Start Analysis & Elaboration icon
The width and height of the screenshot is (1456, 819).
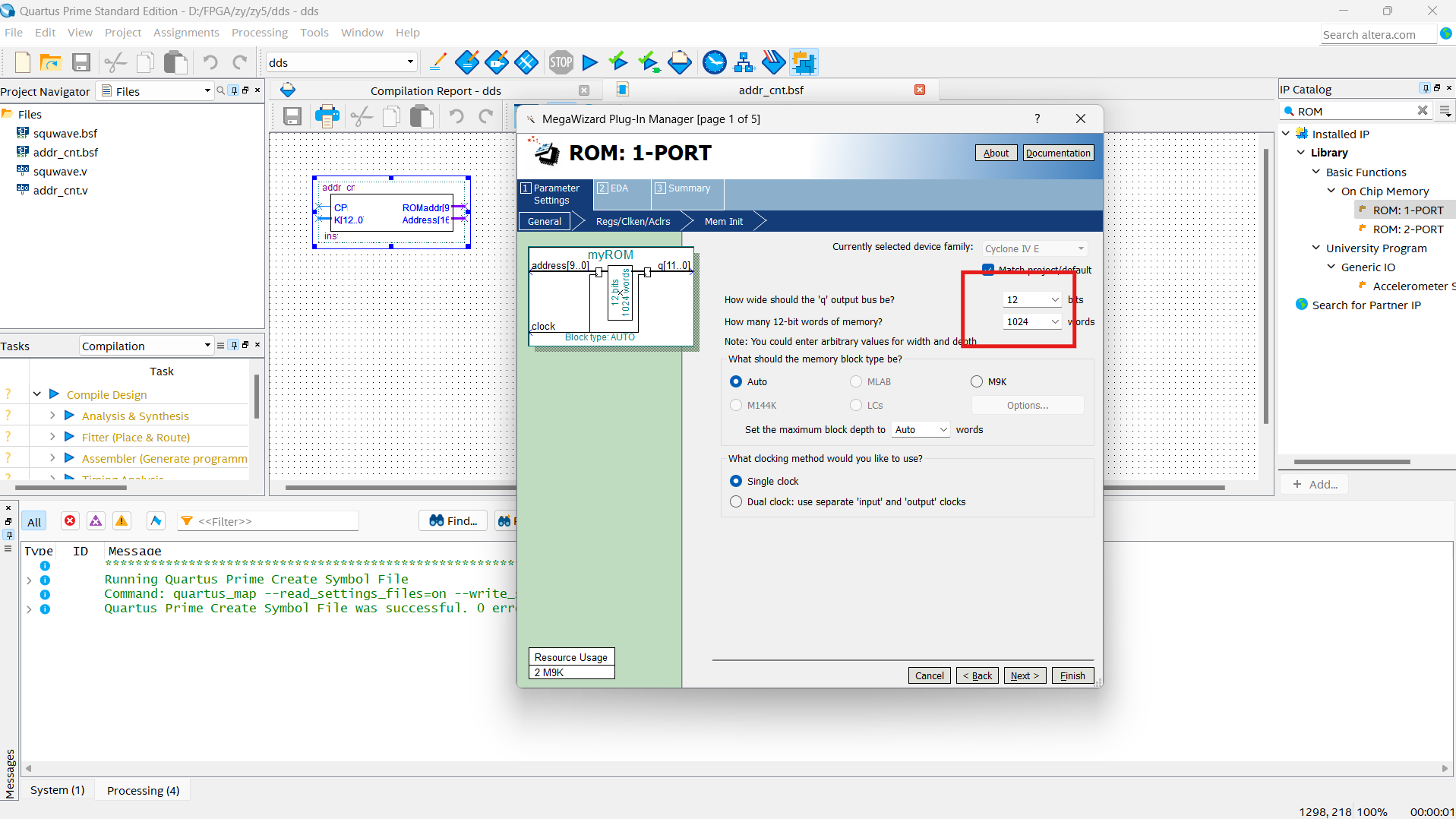(x=619, y=62)
